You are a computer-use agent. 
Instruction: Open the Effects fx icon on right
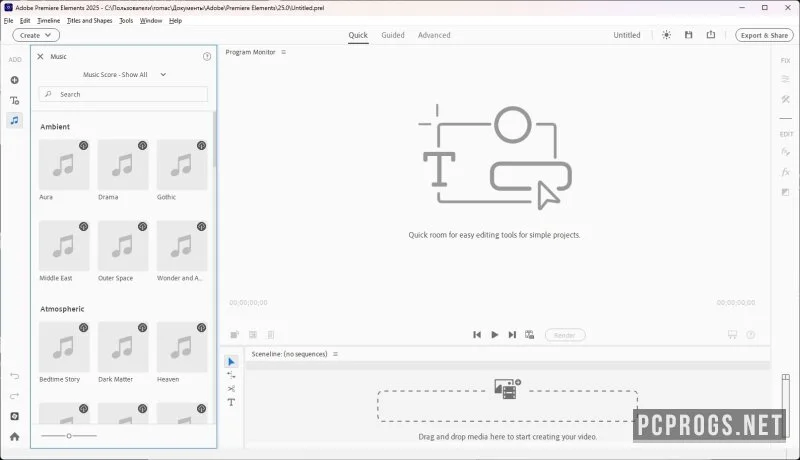pyautogui.click(x=785, y=172)
